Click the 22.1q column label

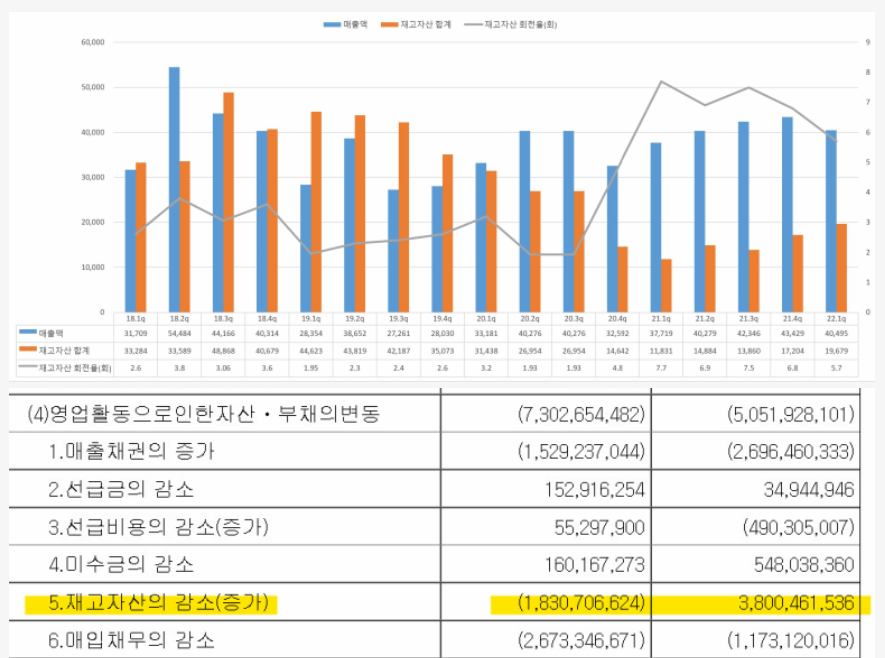pyautogui.click(x=836, y=319)
